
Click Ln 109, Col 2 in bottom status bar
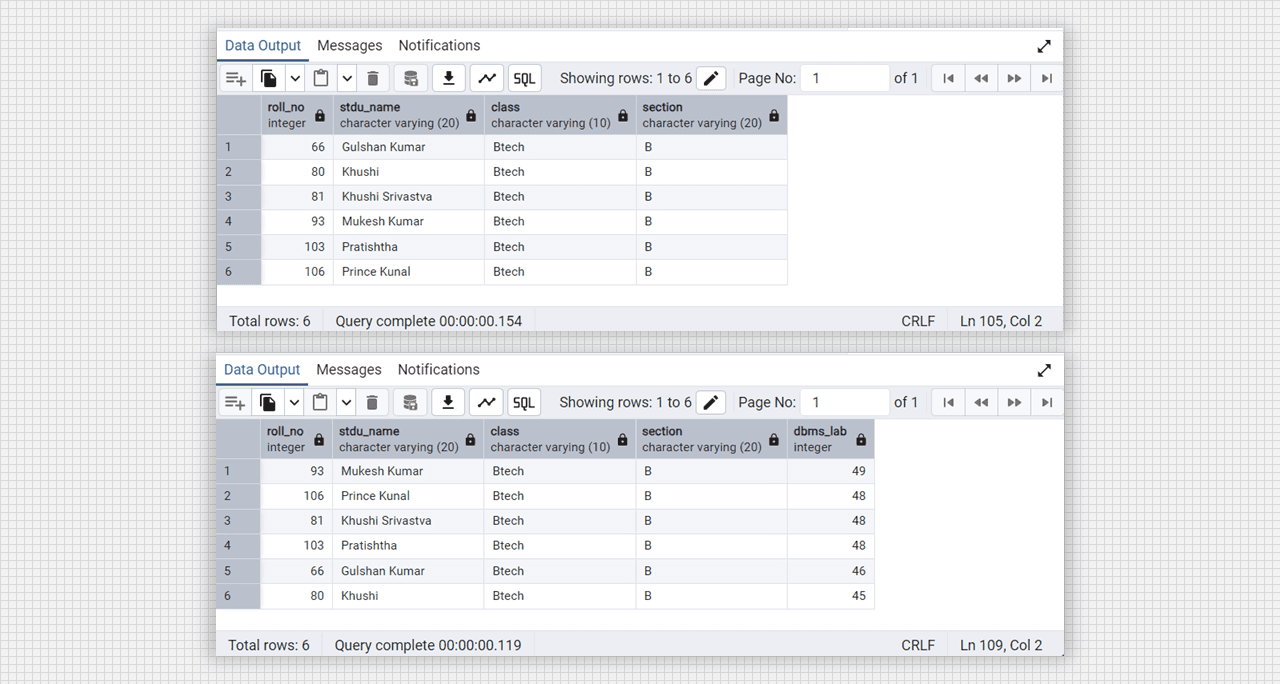(1001, 645)
